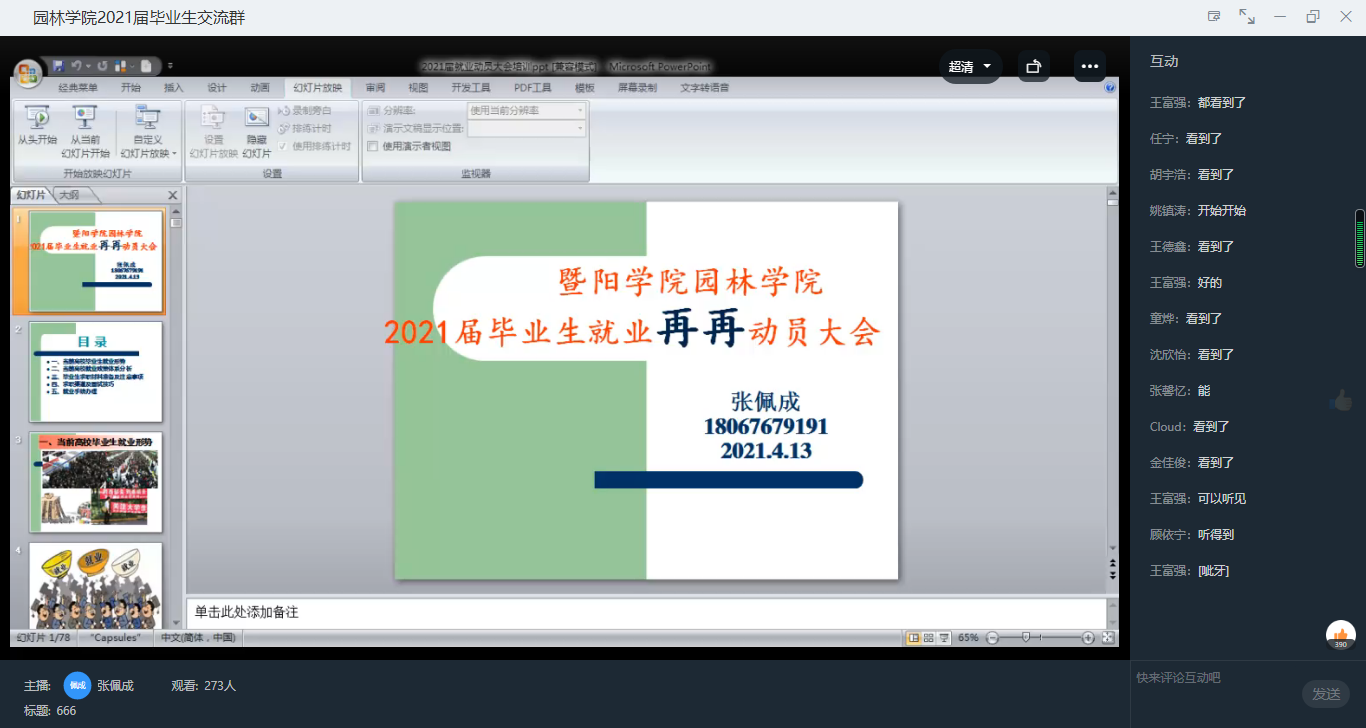
Task: Click the zoom slider handle at 65%
Action: pos(1025,638)
